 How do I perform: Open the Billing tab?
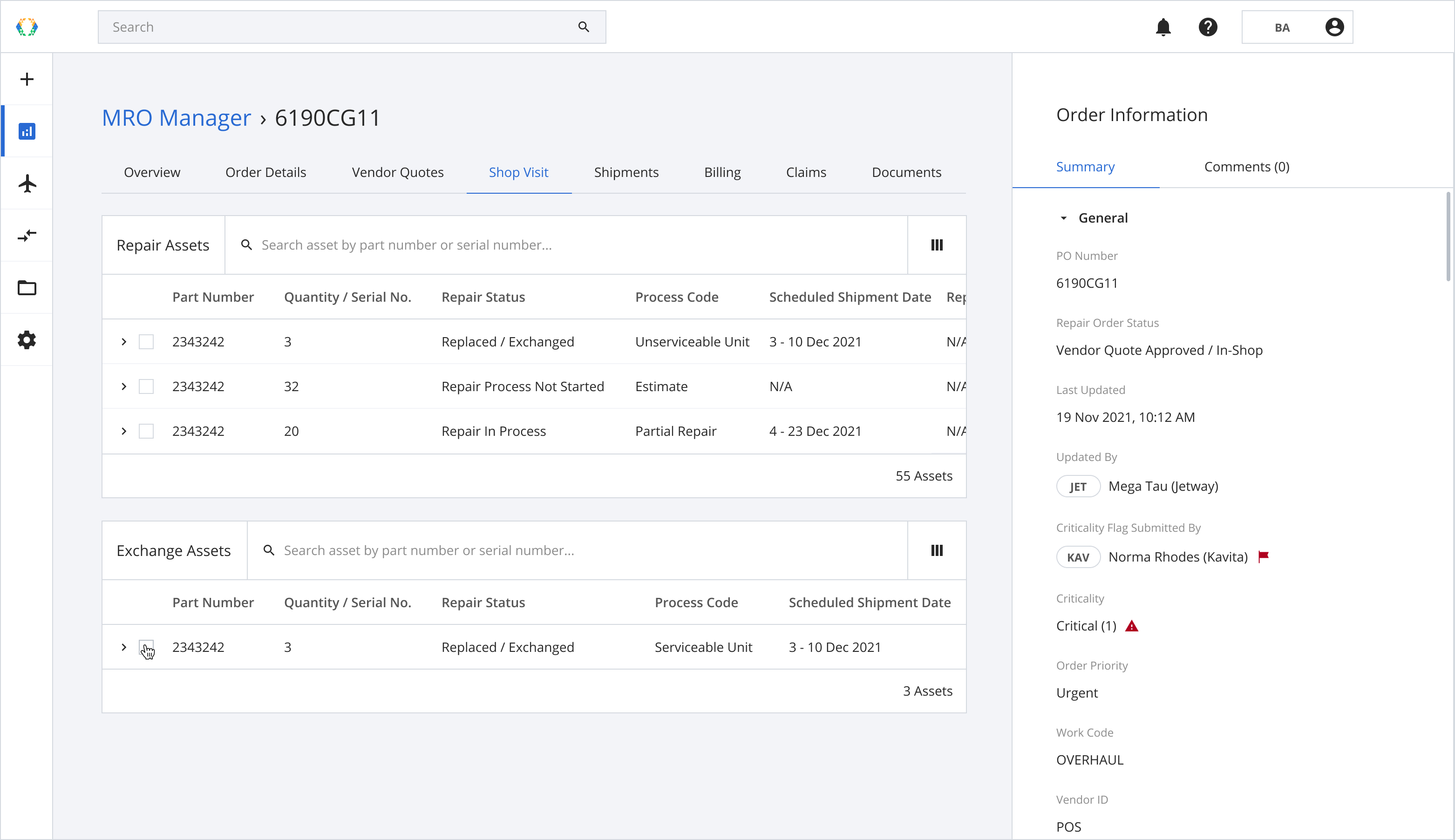coord(722,172)
